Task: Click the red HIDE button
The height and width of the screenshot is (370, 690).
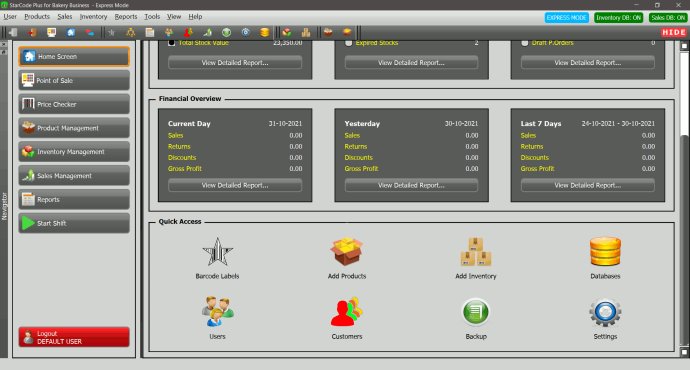Action: 674,33
